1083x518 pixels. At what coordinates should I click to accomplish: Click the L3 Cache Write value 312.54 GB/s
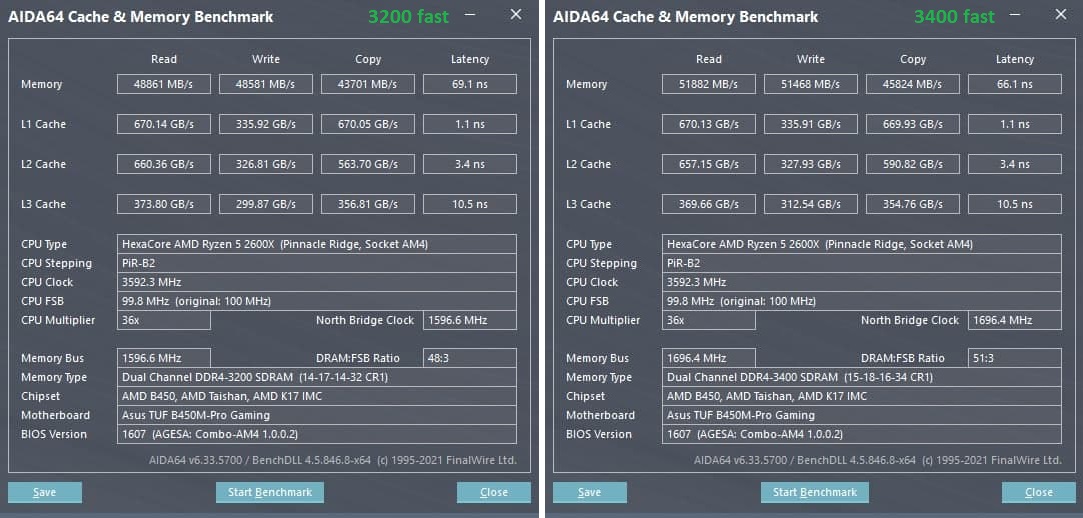point(811,204)
